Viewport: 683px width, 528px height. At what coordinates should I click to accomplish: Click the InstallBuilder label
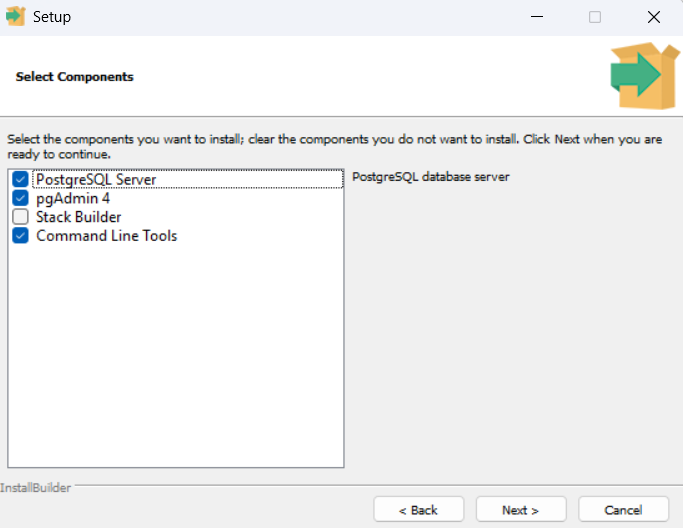coord(35,487)
